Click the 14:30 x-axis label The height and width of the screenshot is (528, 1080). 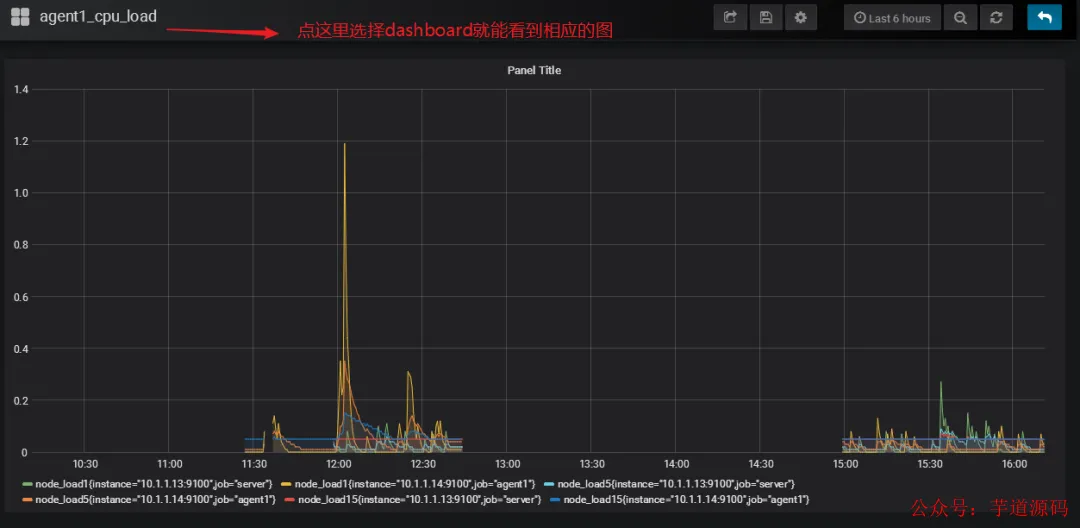760,464
